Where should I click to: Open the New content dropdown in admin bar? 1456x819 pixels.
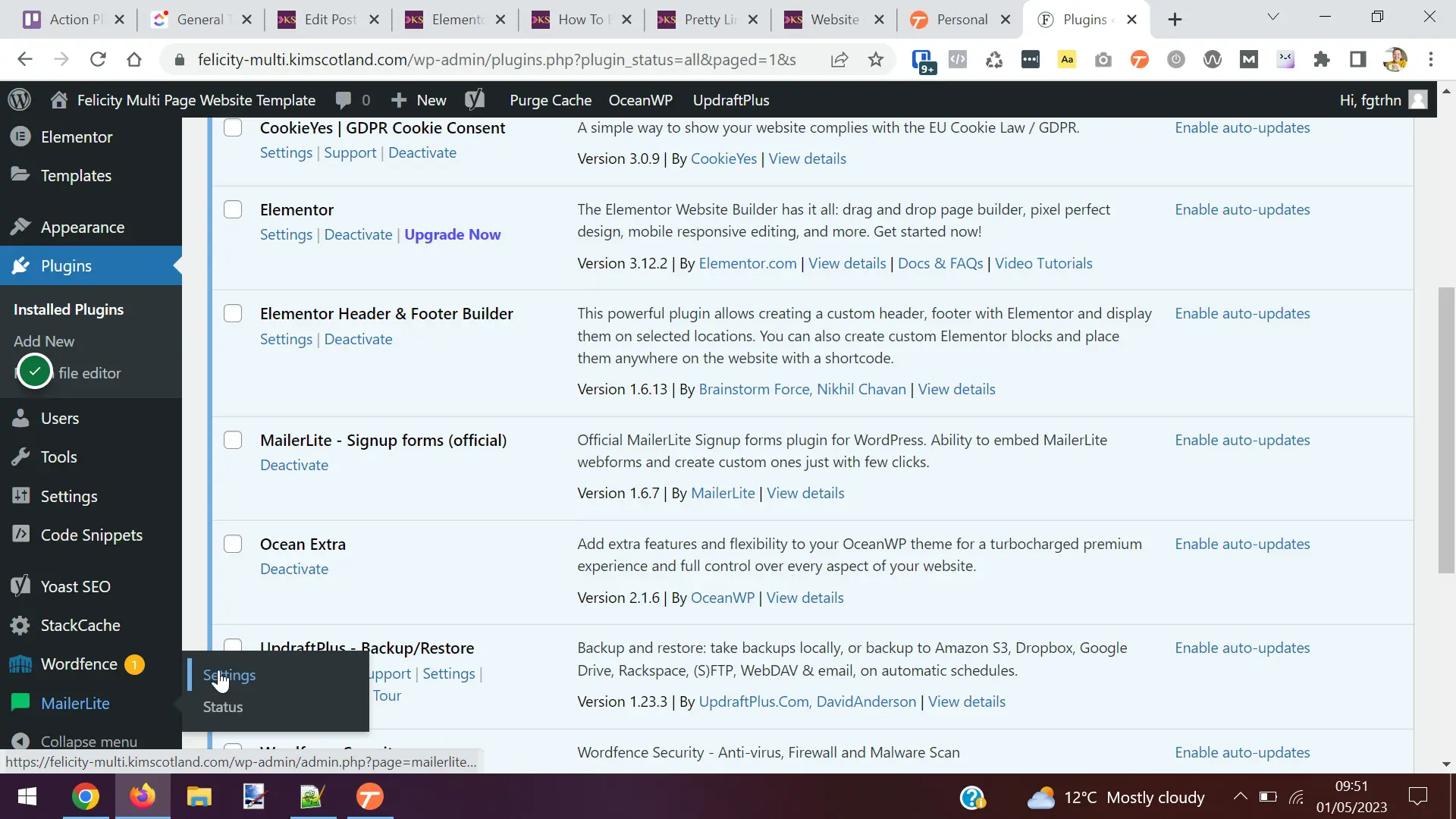(419, 100)
